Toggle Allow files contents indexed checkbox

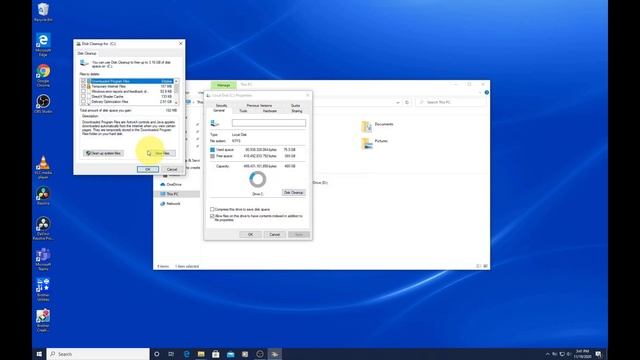tap(212, 216)
